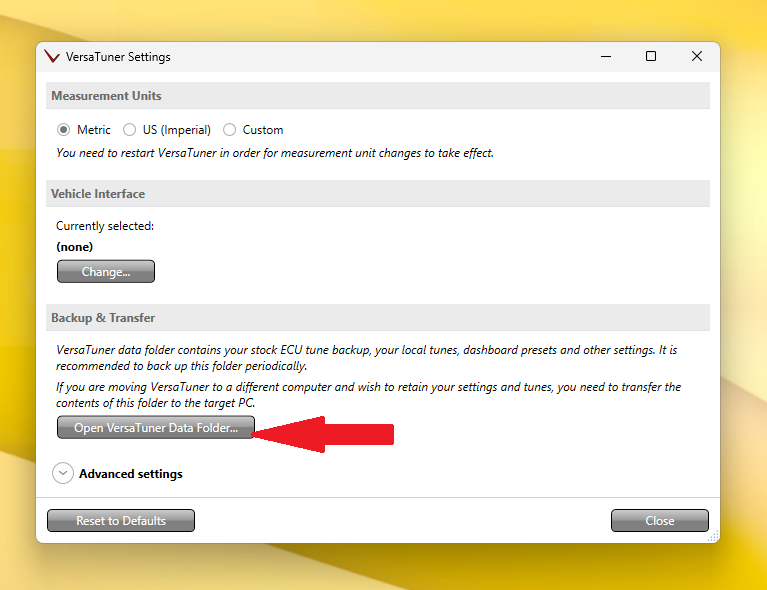This screenshot has height=590, width=767.
Task: Maximize the VersaTuner Settings window
Action: 651,57
